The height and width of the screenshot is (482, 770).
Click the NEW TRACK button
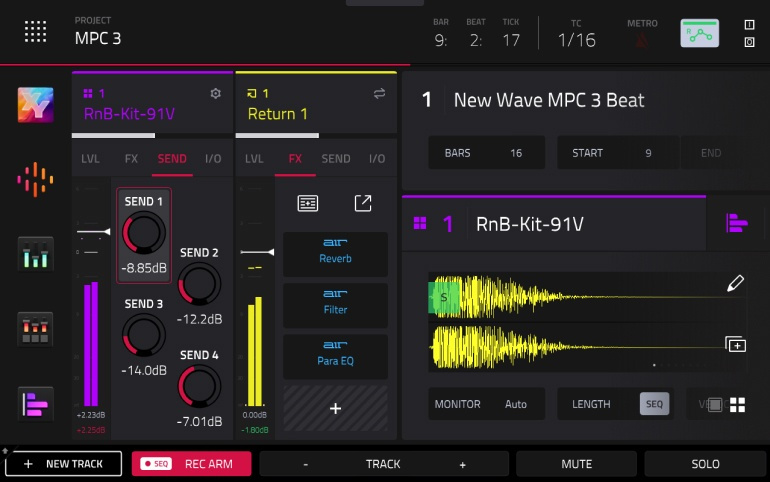tap(64, 464)
